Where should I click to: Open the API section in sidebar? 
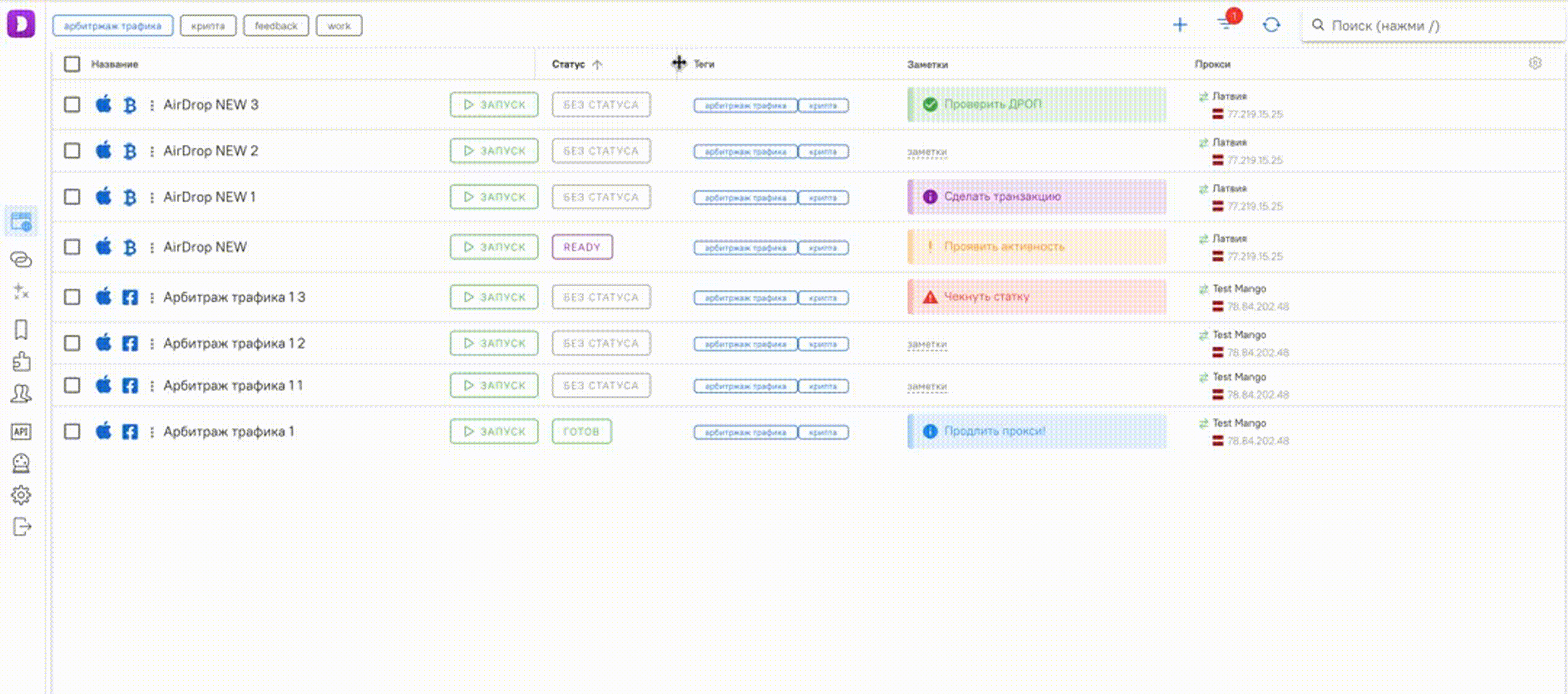(x=21, y=432)
